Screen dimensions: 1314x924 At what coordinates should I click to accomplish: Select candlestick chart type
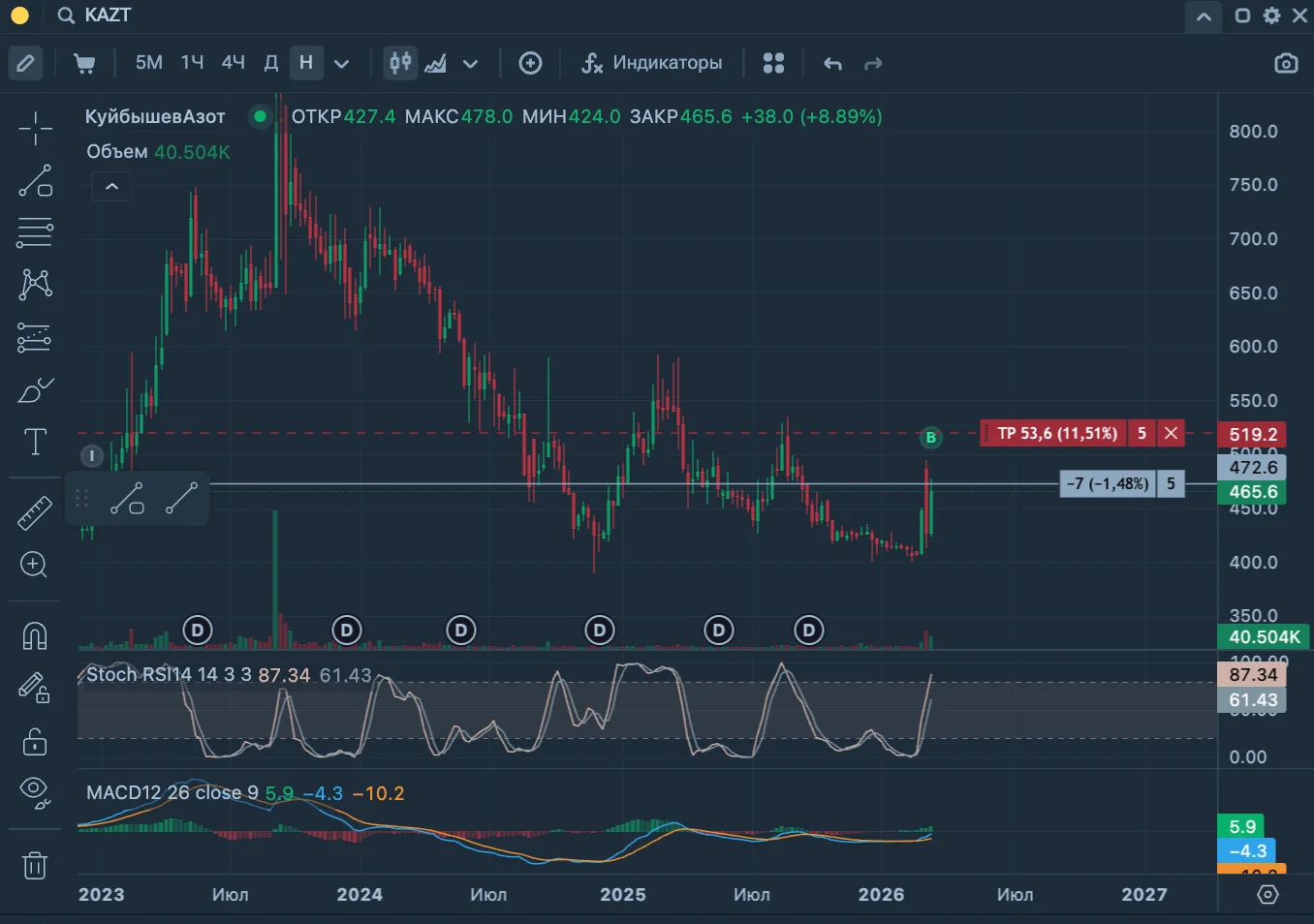[x=400, y=63]
